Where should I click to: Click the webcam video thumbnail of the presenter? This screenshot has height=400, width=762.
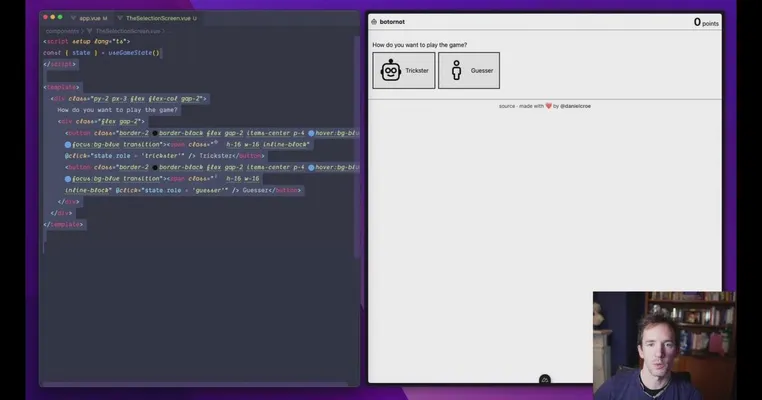(x=664, y=345)
